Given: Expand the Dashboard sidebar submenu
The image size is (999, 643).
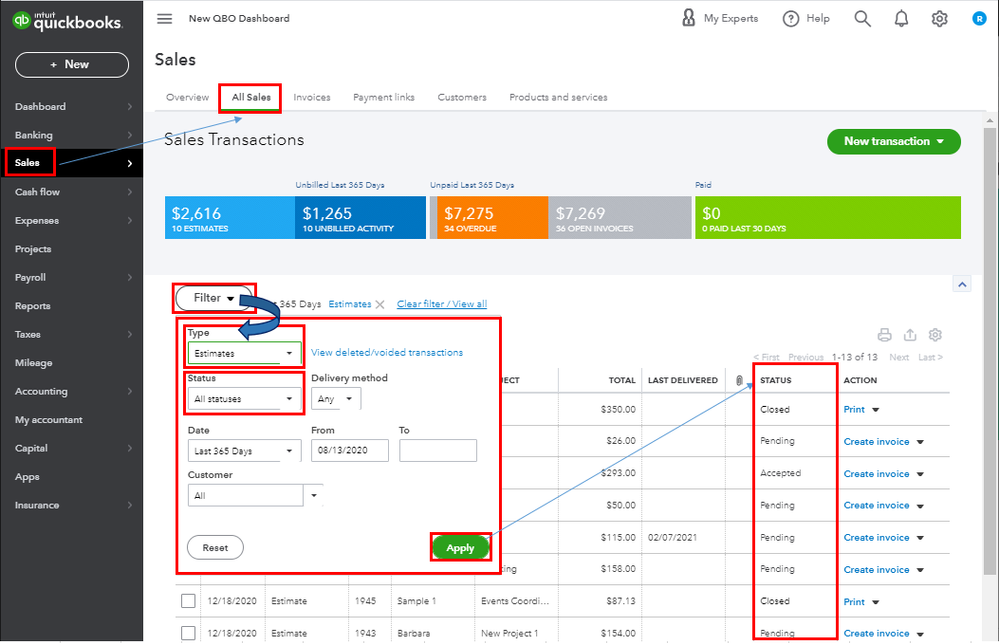Looking at the screenshot, I should 129,106.
